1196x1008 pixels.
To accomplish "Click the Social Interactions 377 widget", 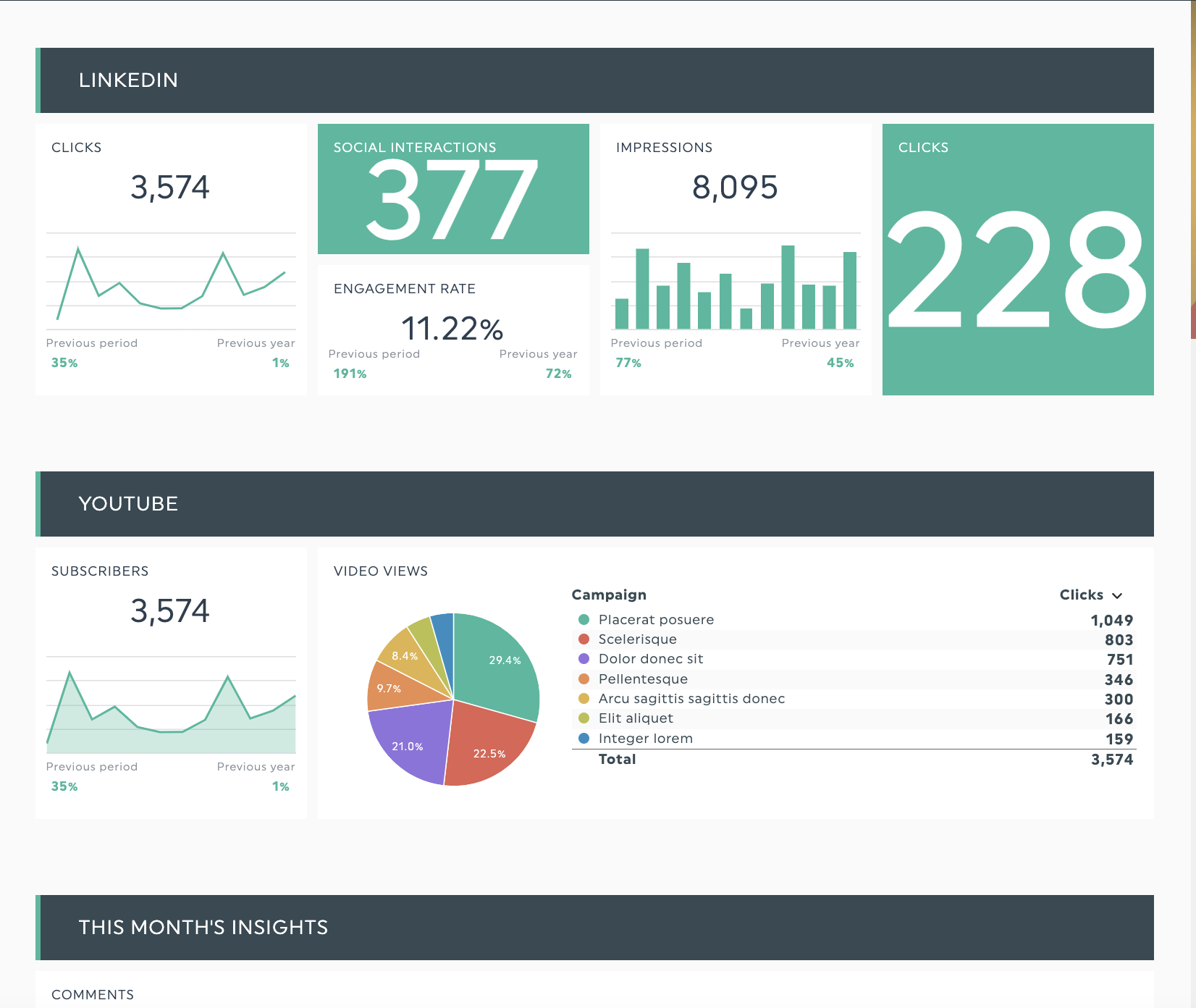I will click(453, 189).
